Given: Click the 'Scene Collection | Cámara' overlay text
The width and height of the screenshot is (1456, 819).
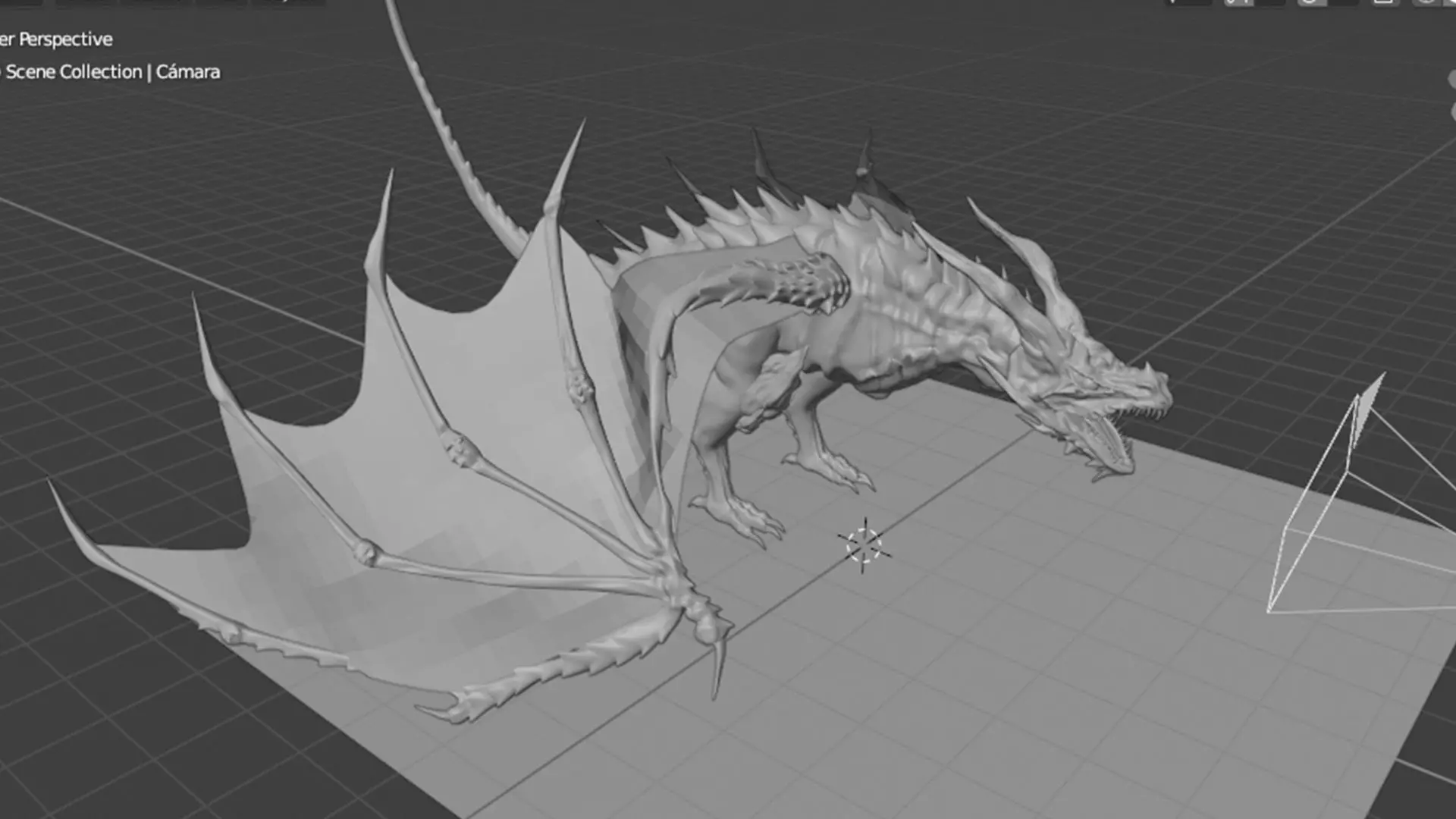Looking at the screenshot, I should point(113,72).
